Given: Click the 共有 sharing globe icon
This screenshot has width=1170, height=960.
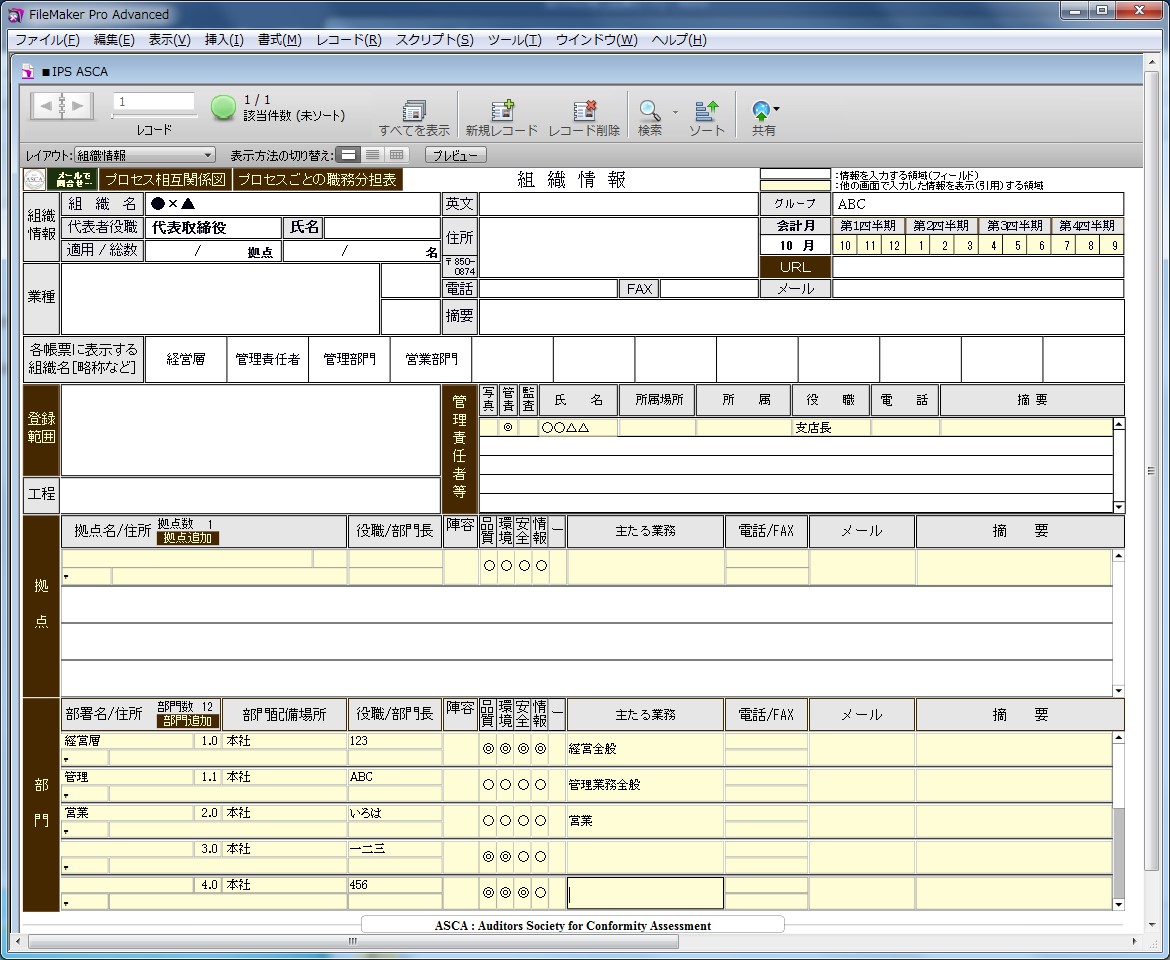Looking at the screenshot, I should click(761, 110).
